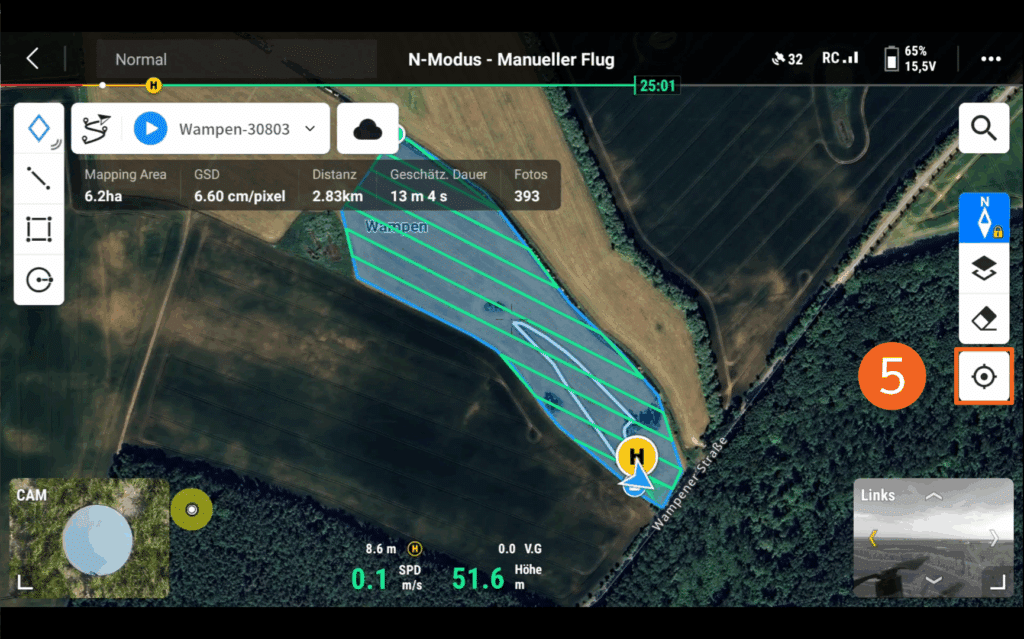Select the area rectangle mapping tool

pos(39,229)
